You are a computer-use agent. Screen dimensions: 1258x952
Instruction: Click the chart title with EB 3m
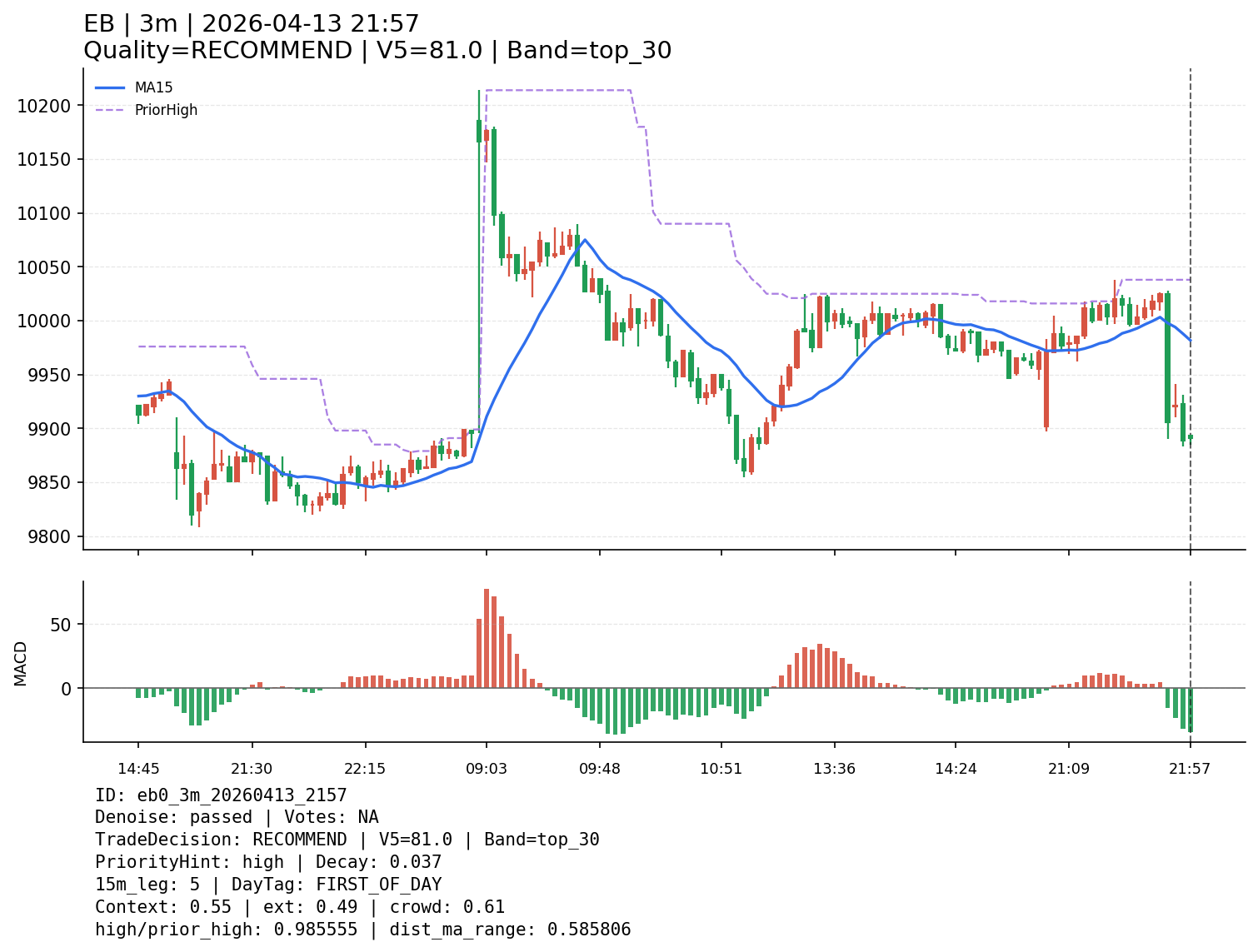point(251,24)
